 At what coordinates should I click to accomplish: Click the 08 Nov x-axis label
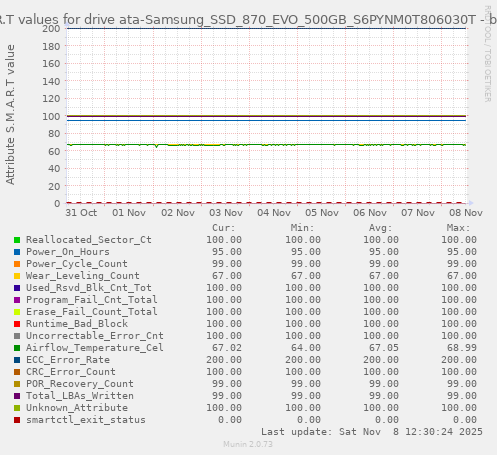click(466, 213)
